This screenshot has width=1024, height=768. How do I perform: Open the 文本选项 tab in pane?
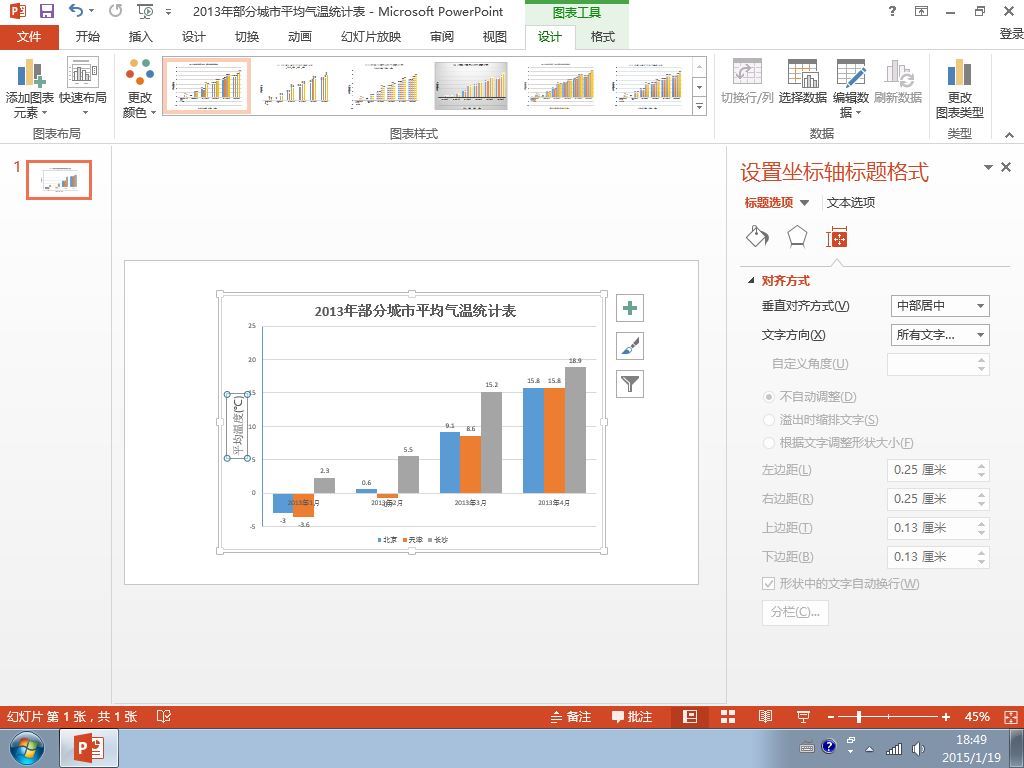pyautogui.click(x=850, y=202)
